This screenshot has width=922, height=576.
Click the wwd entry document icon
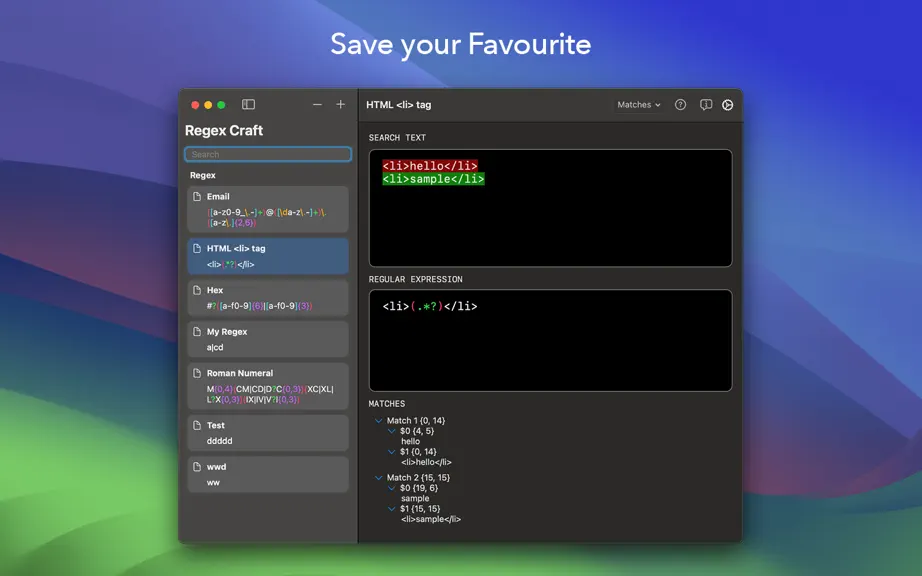[x=197, y=467]
